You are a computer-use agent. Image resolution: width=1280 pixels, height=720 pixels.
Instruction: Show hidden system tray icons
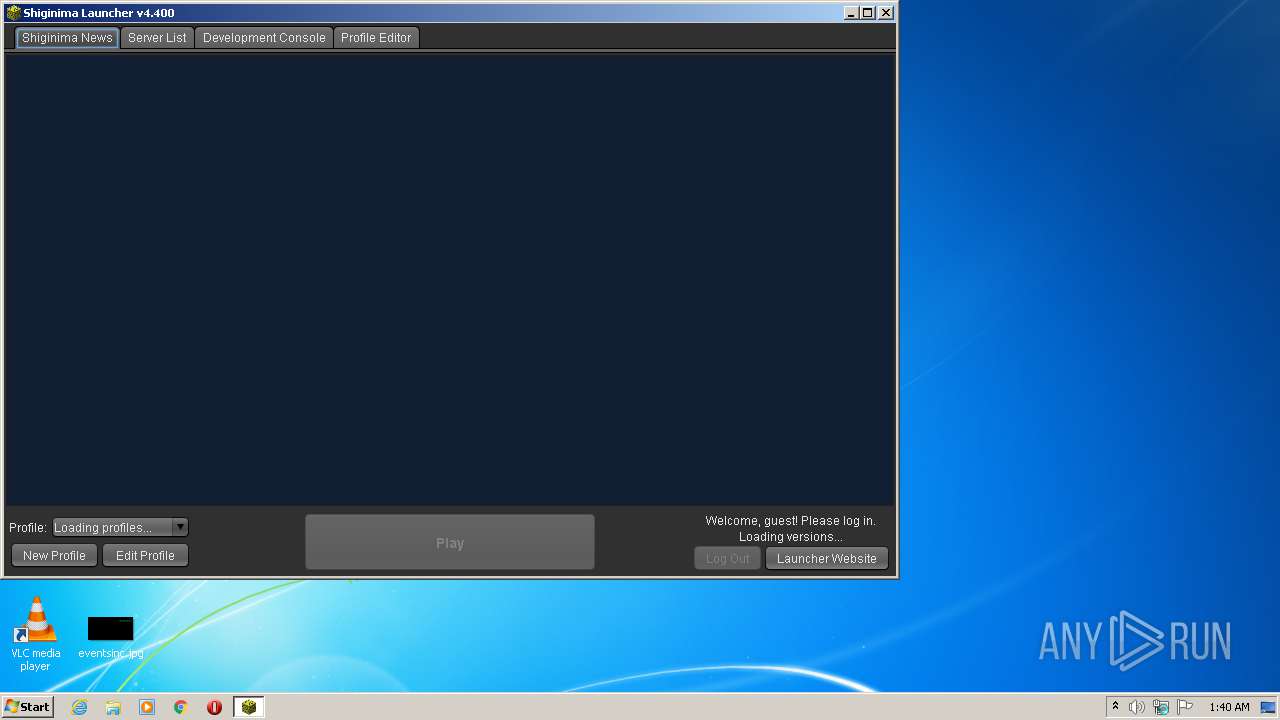coord(1116,707)
